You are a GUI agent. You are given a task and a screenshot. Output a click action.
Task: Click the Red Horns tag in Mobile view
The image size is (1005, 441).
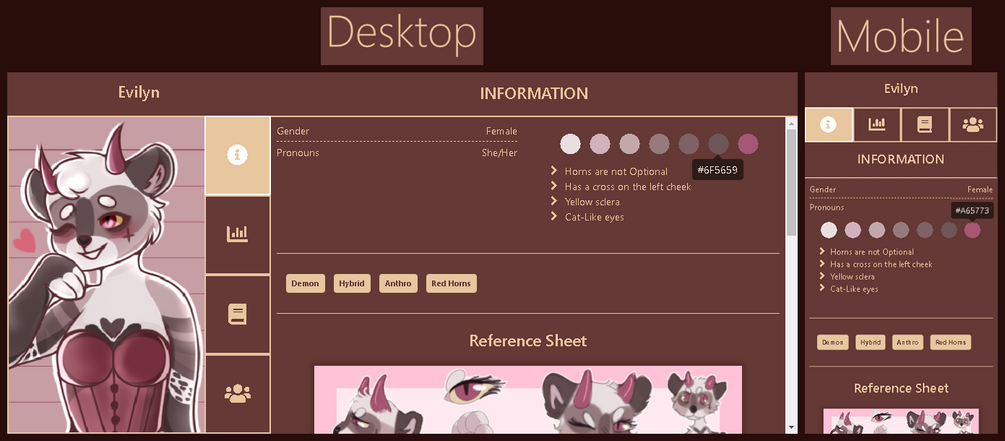click(x=951, y=342)
